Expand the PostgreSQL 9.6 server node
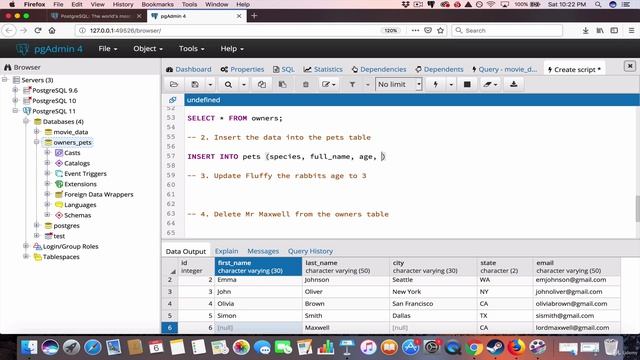640x360 pixels. pyautogui.click(x=16, y=90)
